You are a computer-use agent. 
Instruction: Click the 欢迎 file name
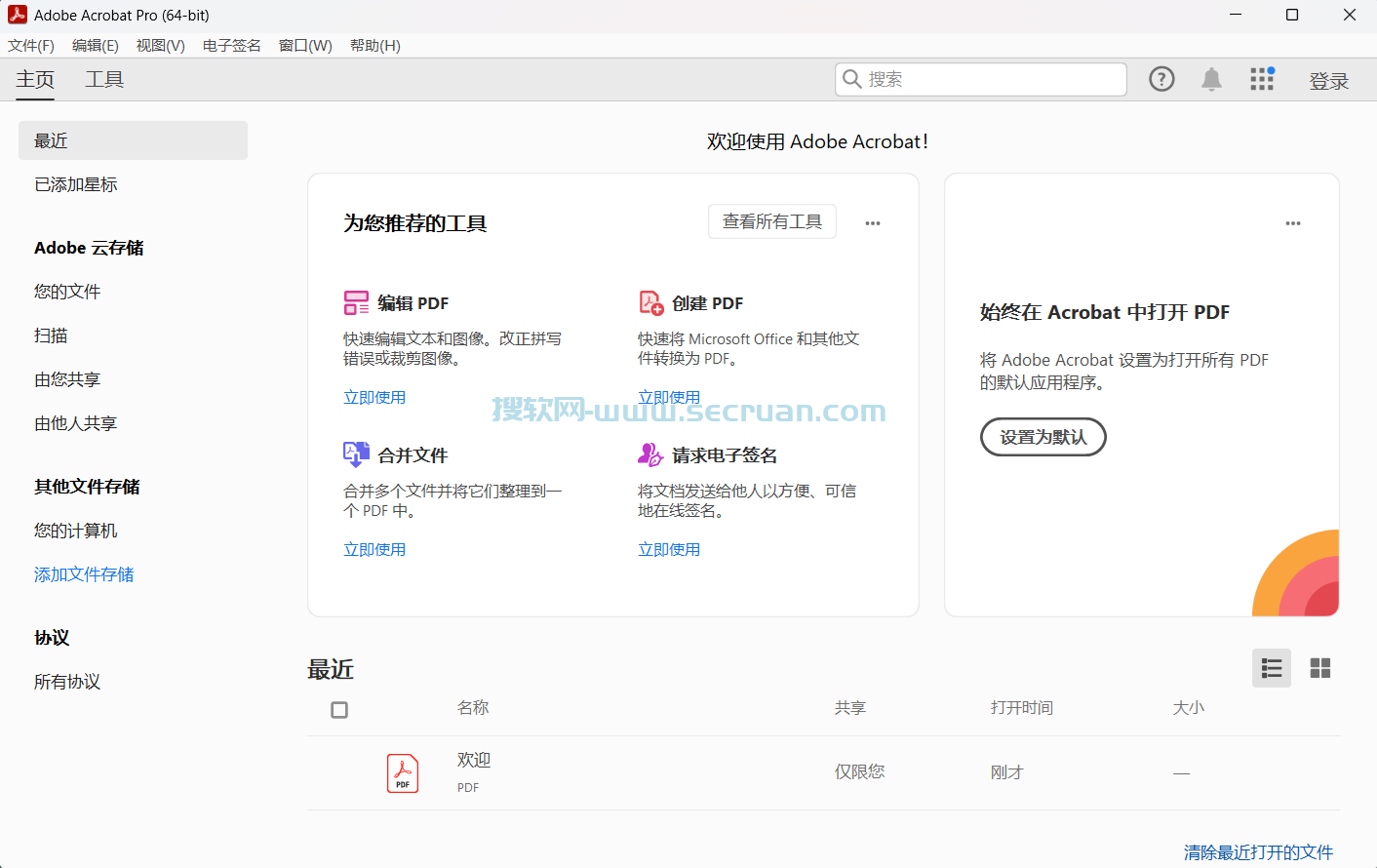pos(474,760)
